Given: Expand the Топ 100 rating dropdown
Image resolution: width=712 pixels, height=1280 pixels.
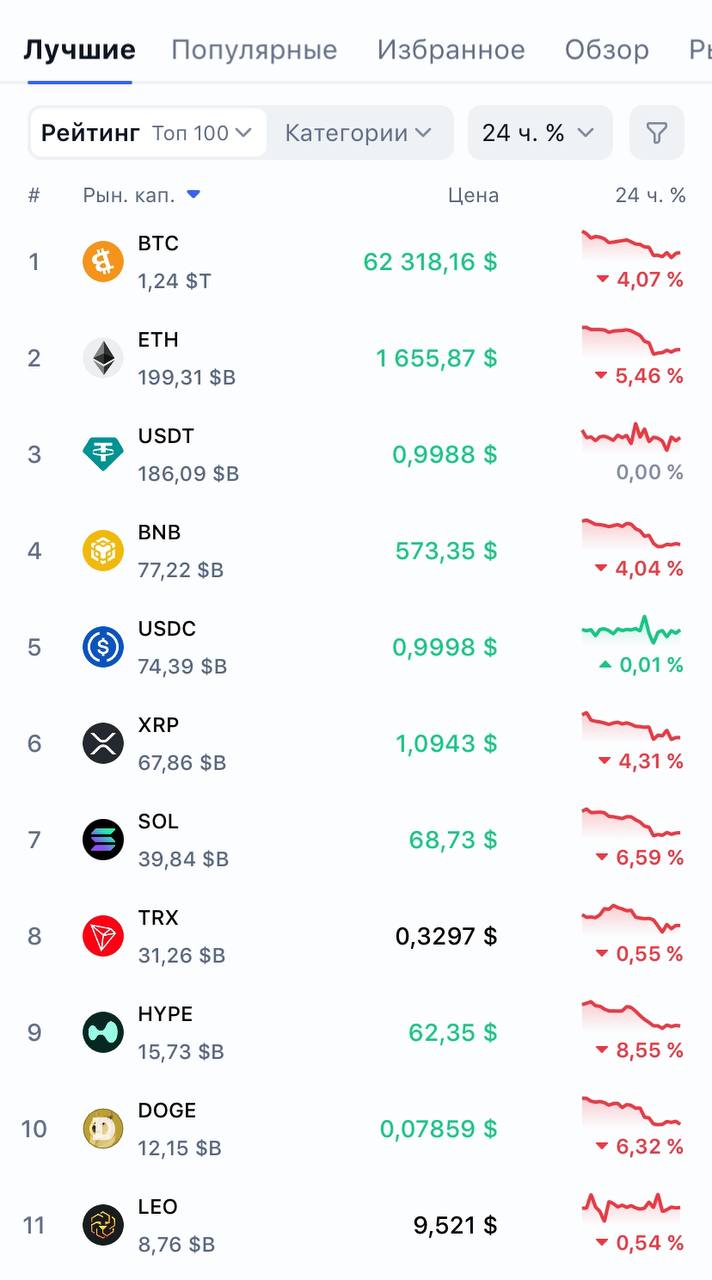Looking at the screenshot, I should [x=202, y=133].
